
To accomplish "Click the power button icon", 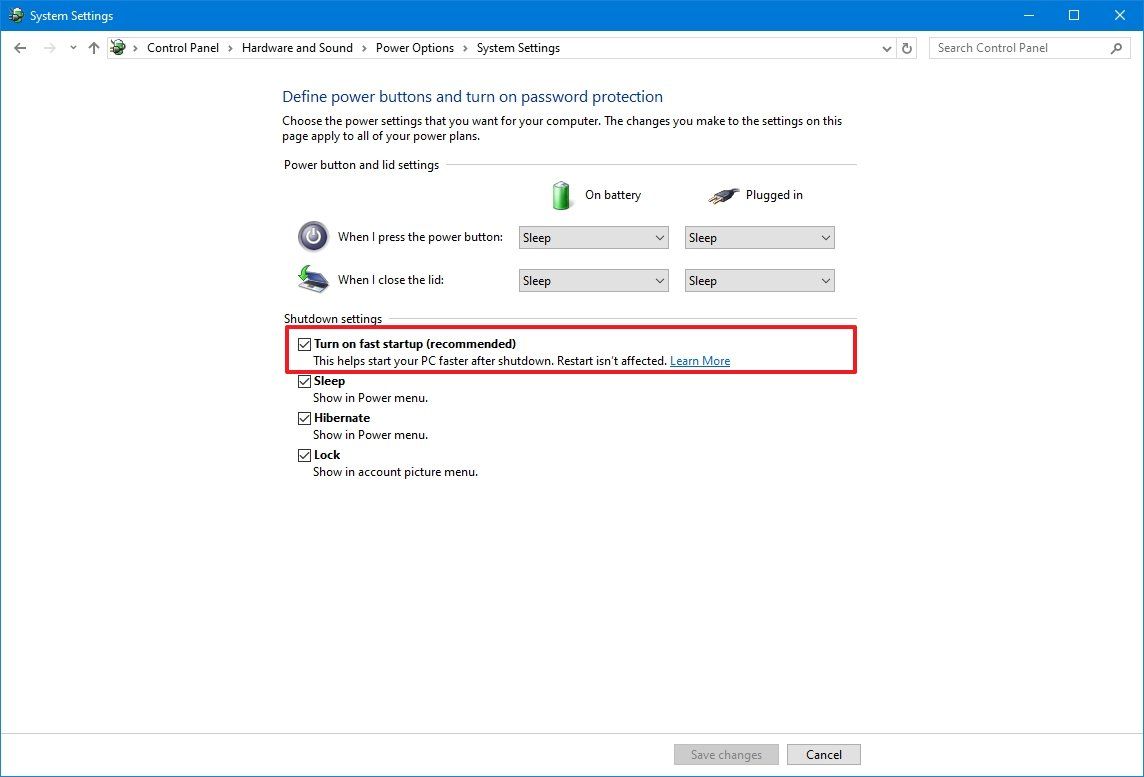I will pos(312,236).
